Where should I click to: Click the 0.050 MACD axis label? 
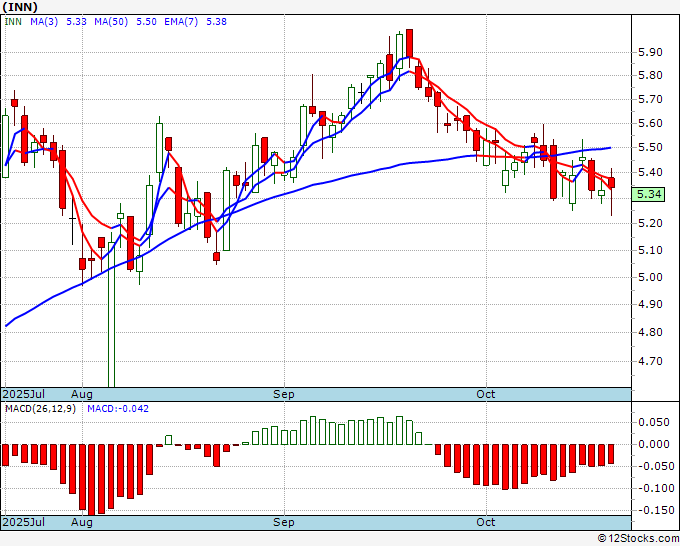654,422
